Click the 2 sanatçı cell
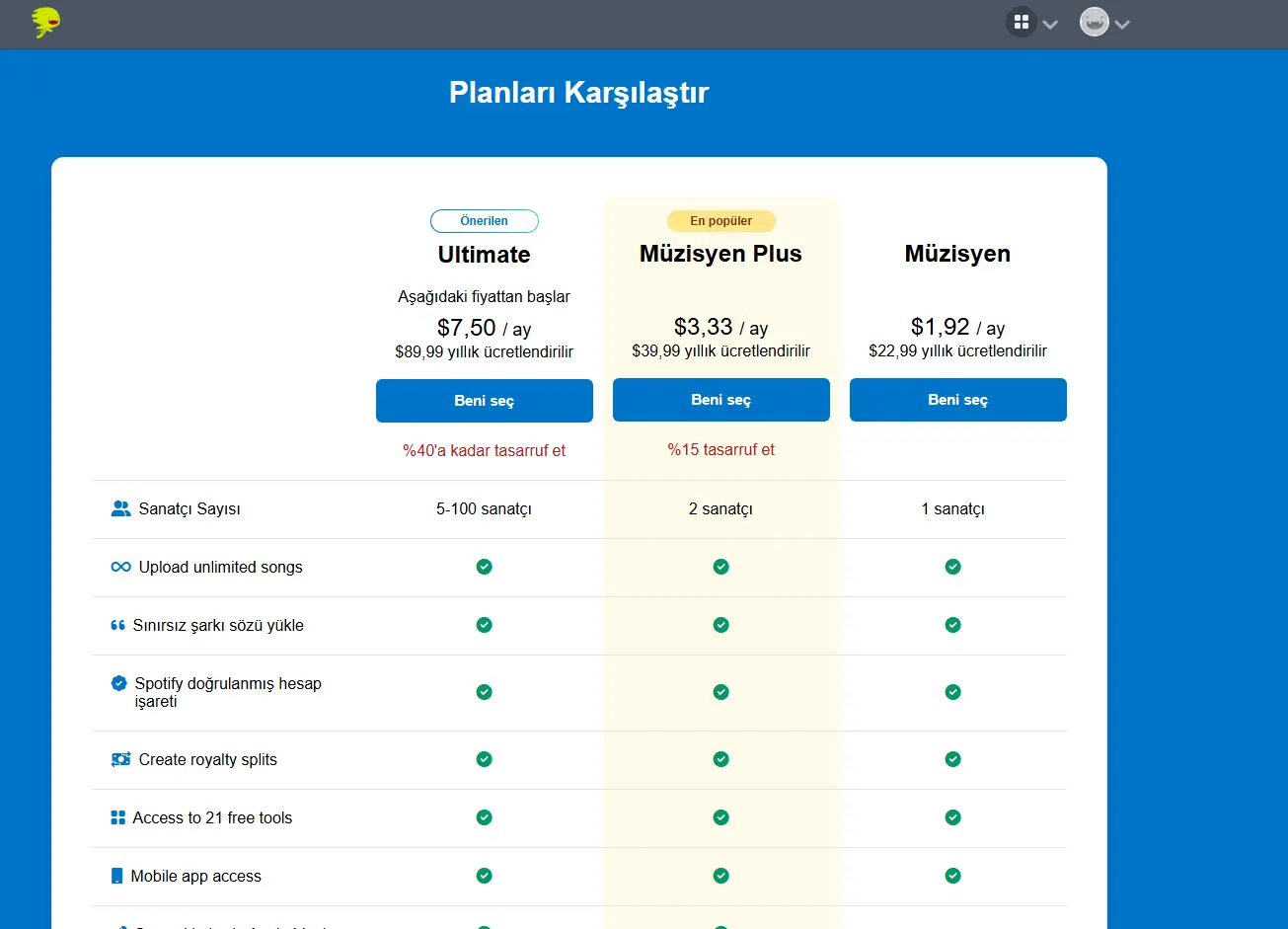 pyautogui.click(x=721, y=509)
